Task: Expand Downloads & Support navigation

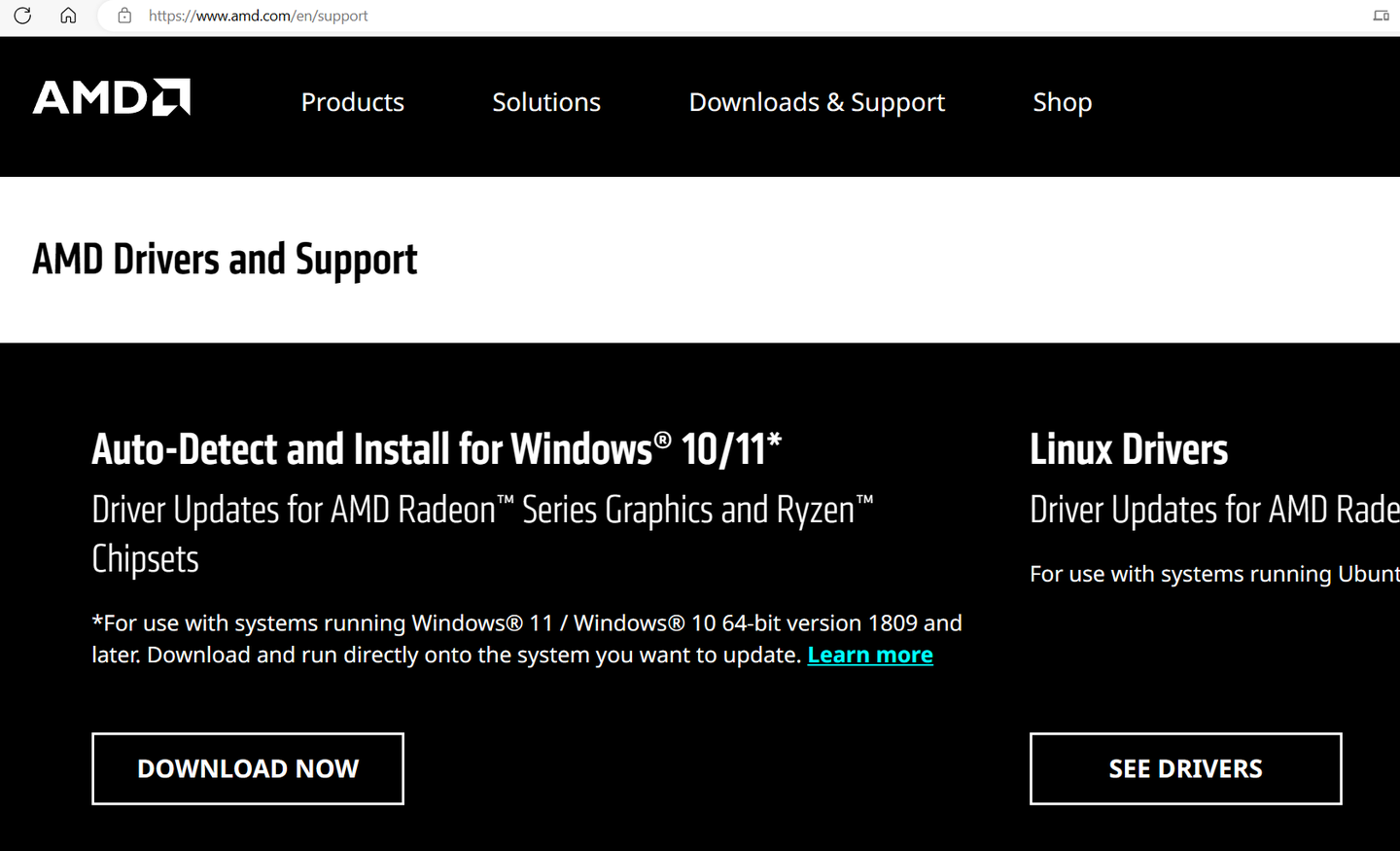Action: 817,102
